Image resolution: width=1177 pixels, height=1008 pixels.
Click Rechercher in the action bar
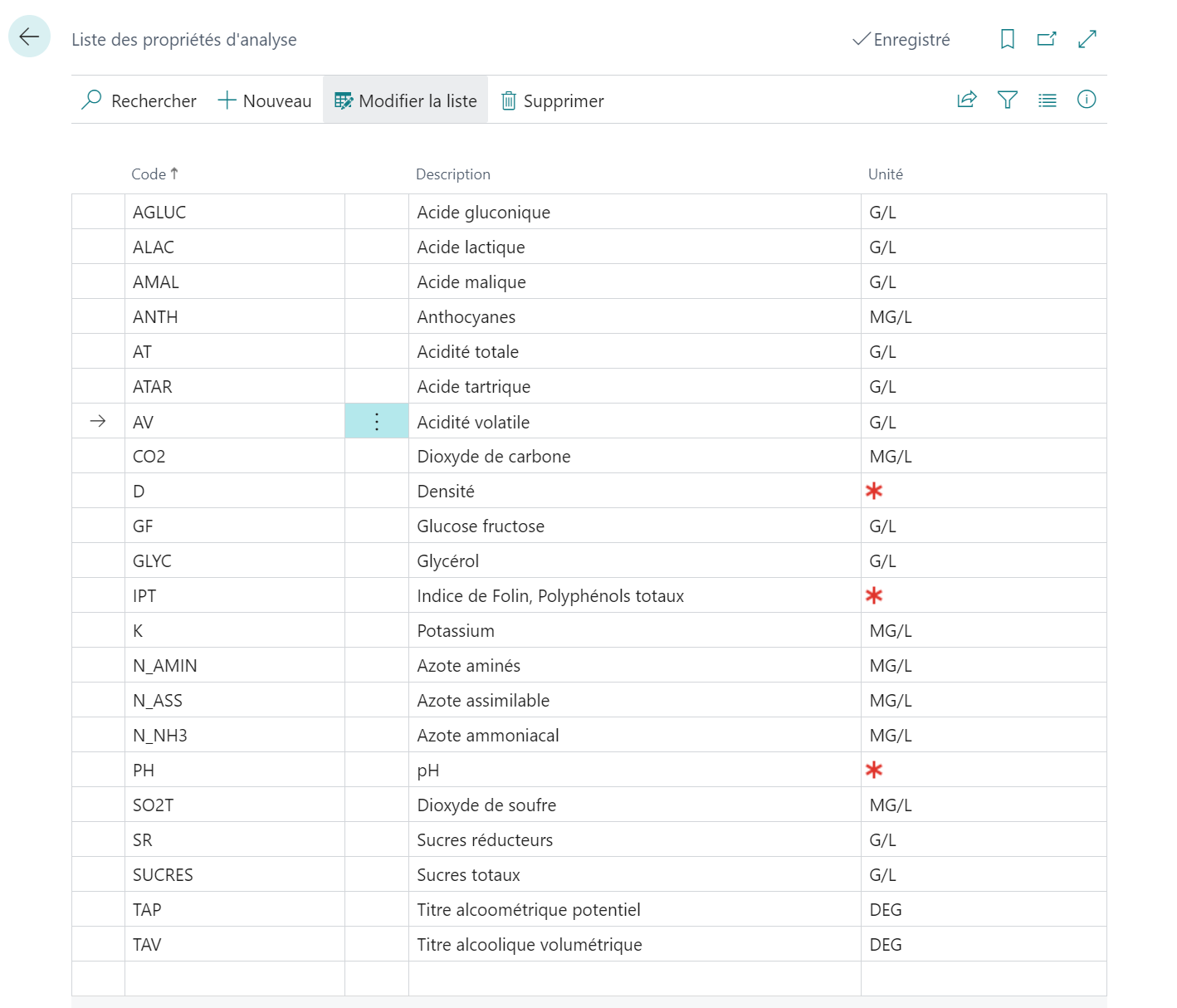[139, 100]
